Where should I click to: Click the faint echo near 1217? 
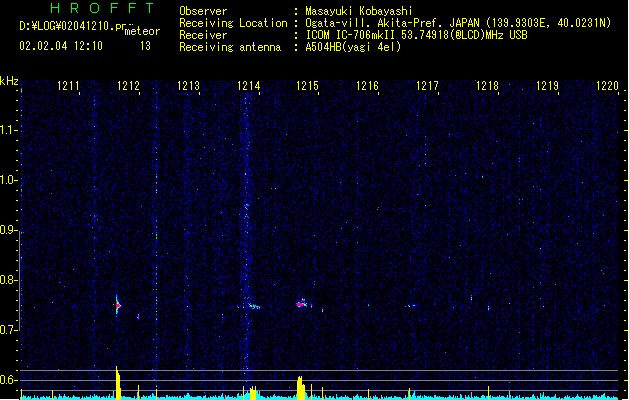click(410, 306)
